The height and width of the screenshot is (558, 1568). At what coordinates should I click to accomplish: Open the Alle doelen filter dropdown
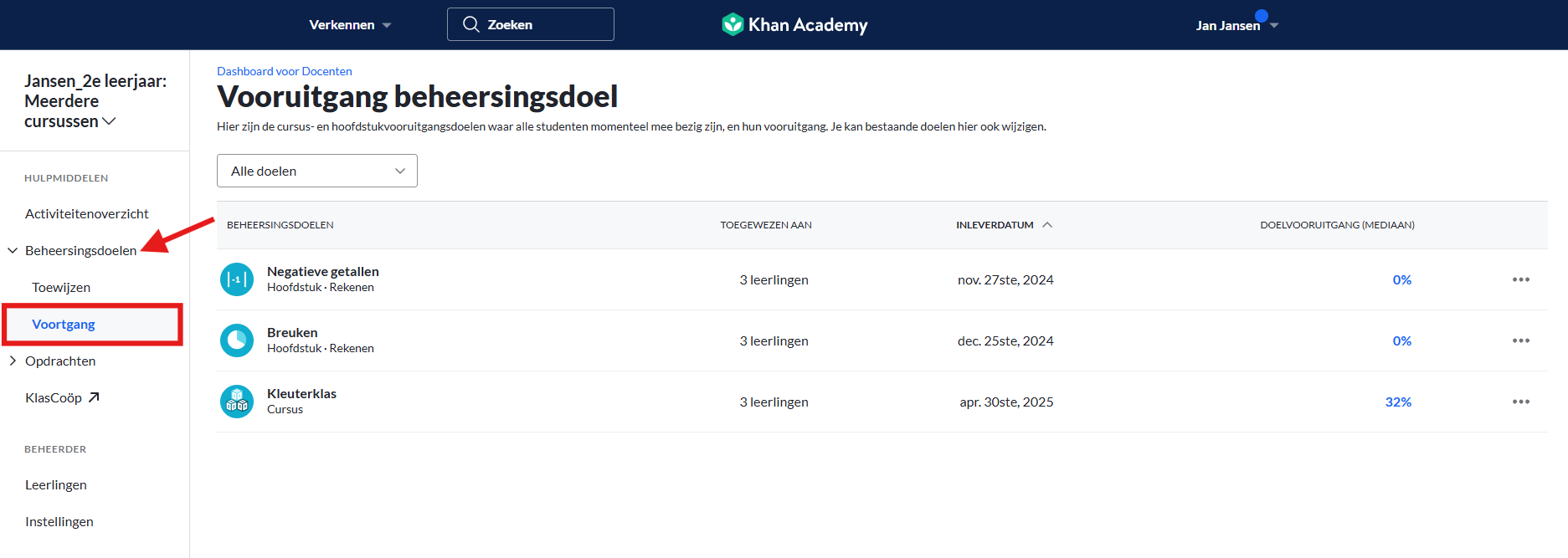coord(317,171)
